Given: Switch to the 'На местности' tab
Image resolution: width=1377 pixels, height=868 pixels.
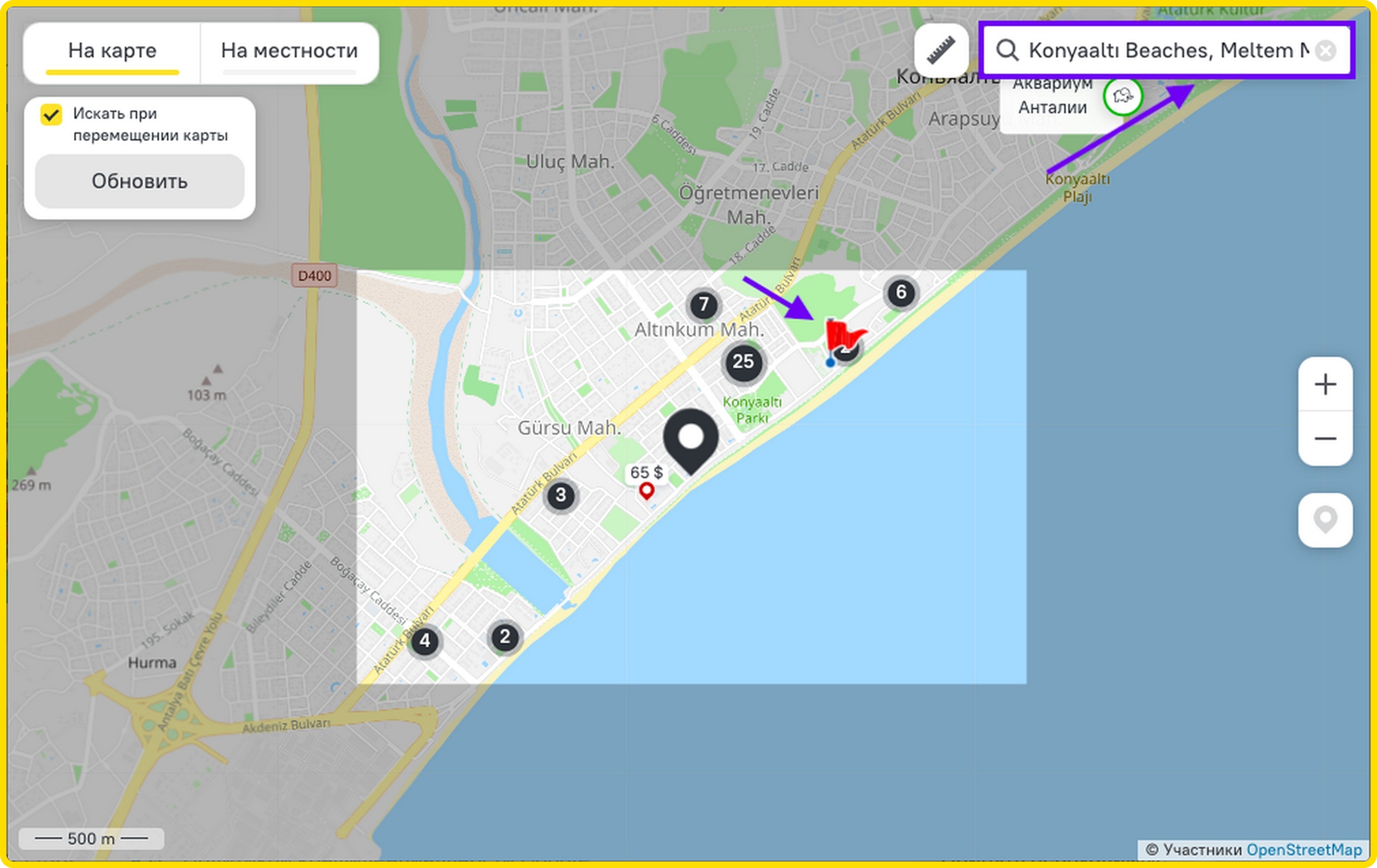Looking at the screenshot, I should pyautogui.click(x=289, y=52).
